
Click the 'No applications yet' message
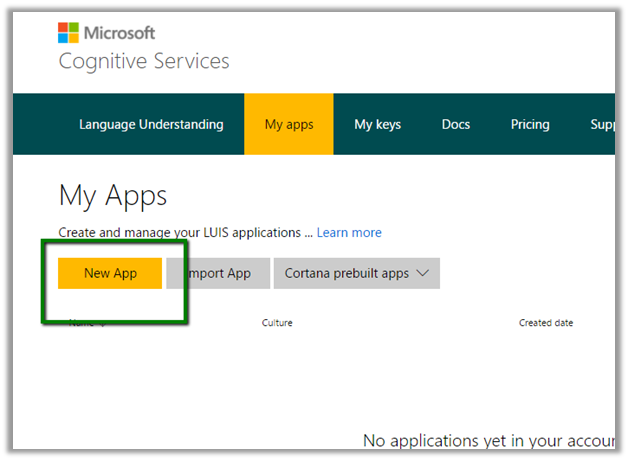[488, 440]
